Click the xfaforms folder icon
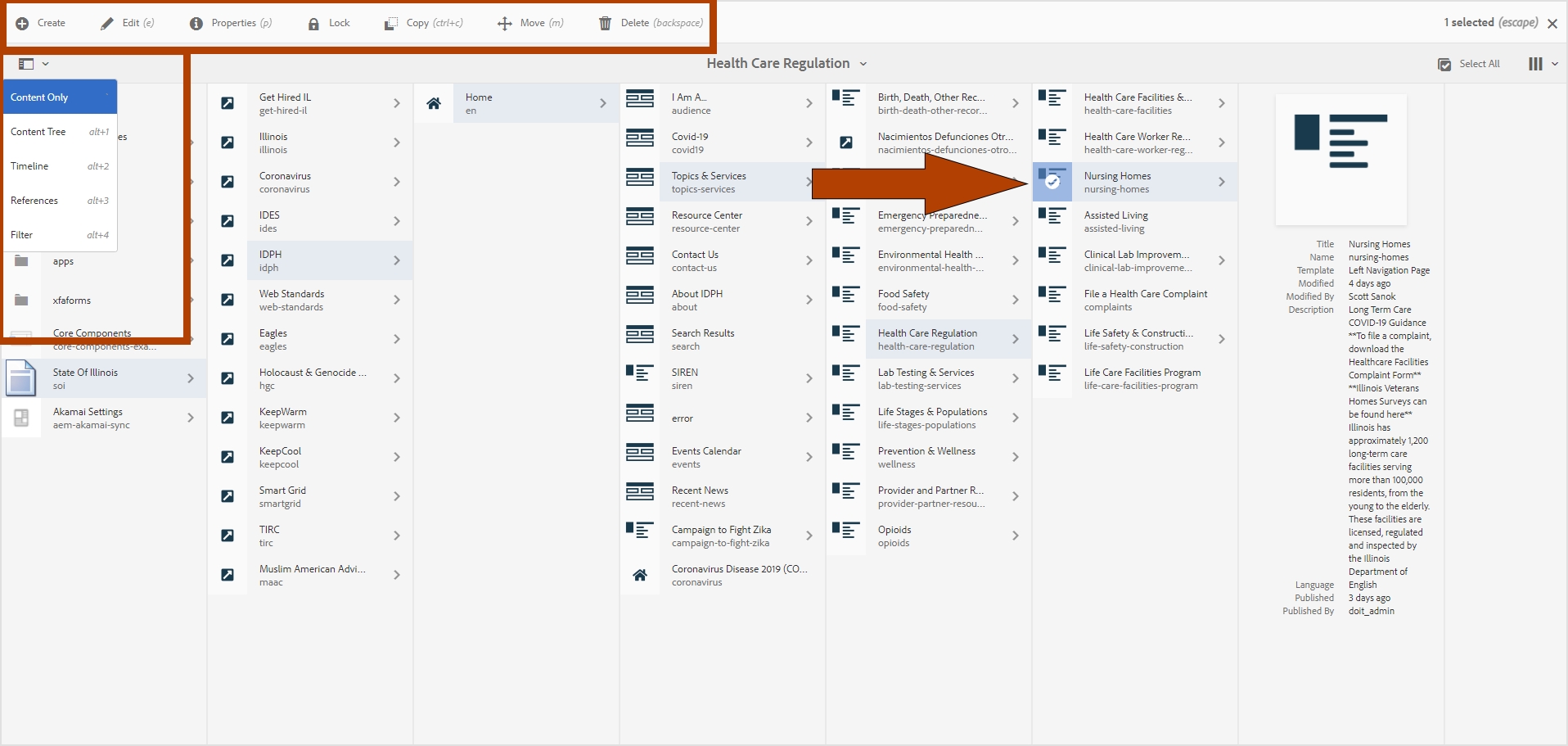The height and width of the screenshot is (746, 1568). (x=21, y=300)
